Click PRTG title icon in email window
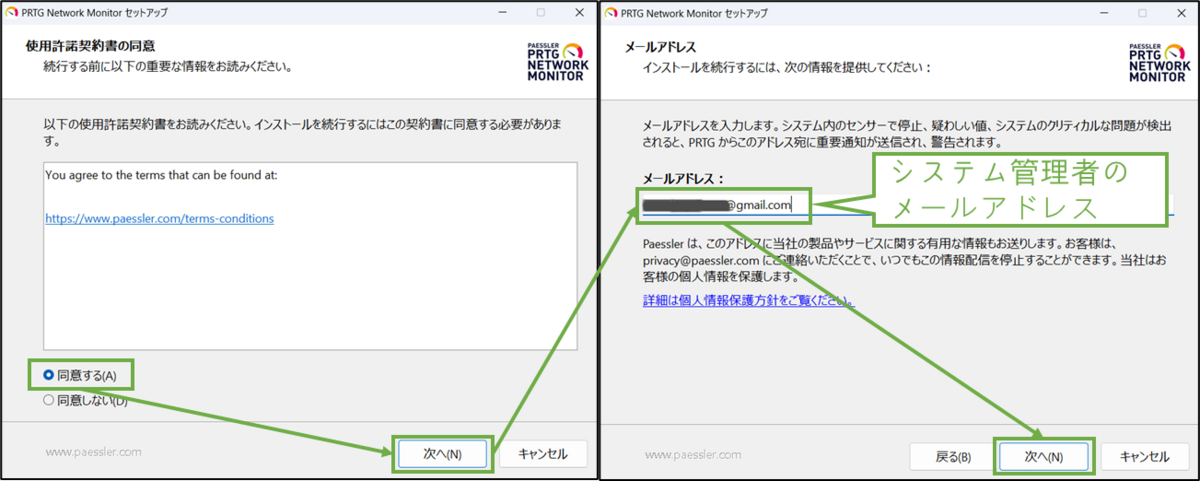1200x481 pixels. [x=611, y=12]
